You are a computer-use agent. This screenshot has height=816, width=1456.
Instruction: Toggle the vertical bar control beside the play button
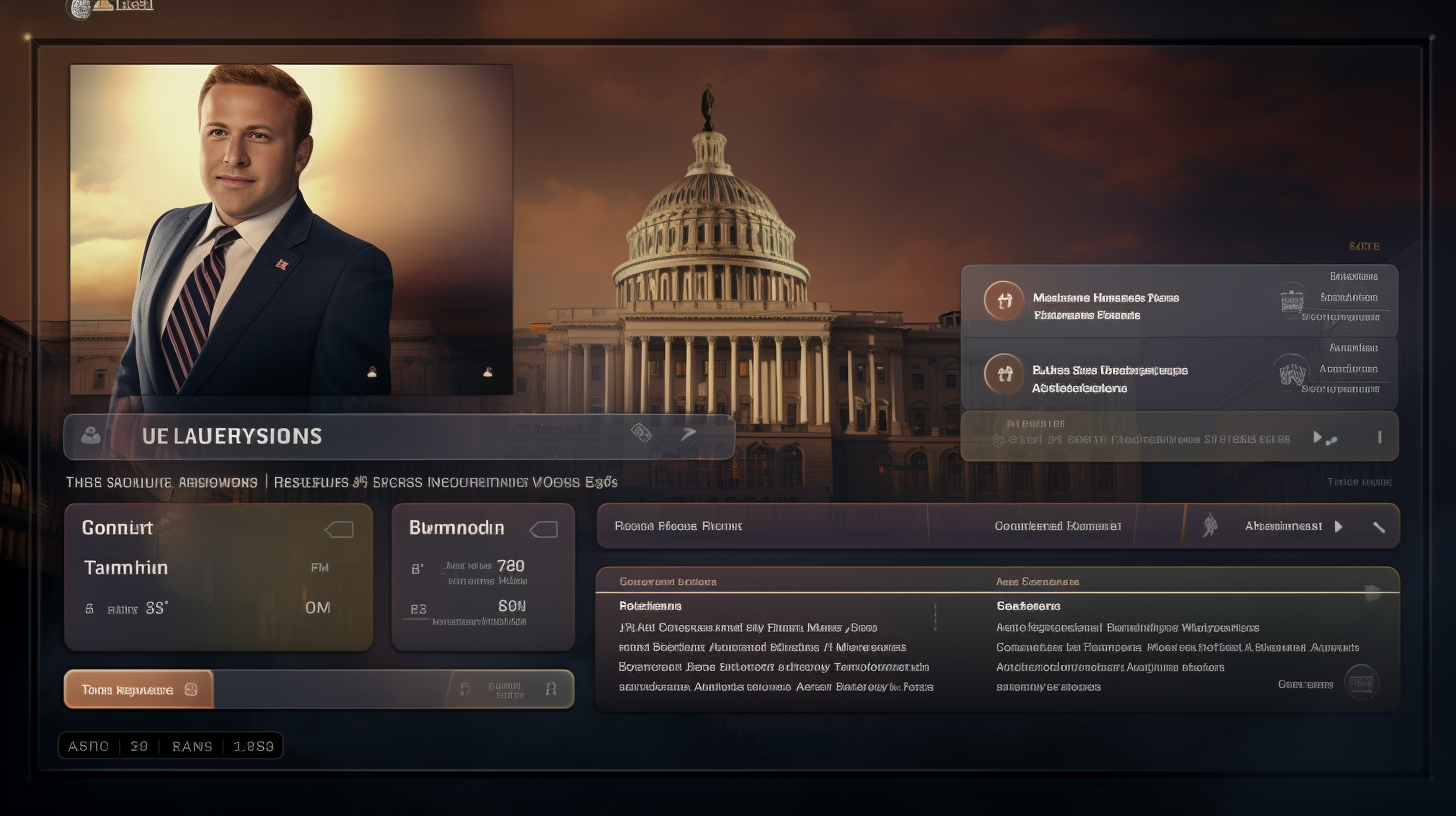coord(1379,437)
